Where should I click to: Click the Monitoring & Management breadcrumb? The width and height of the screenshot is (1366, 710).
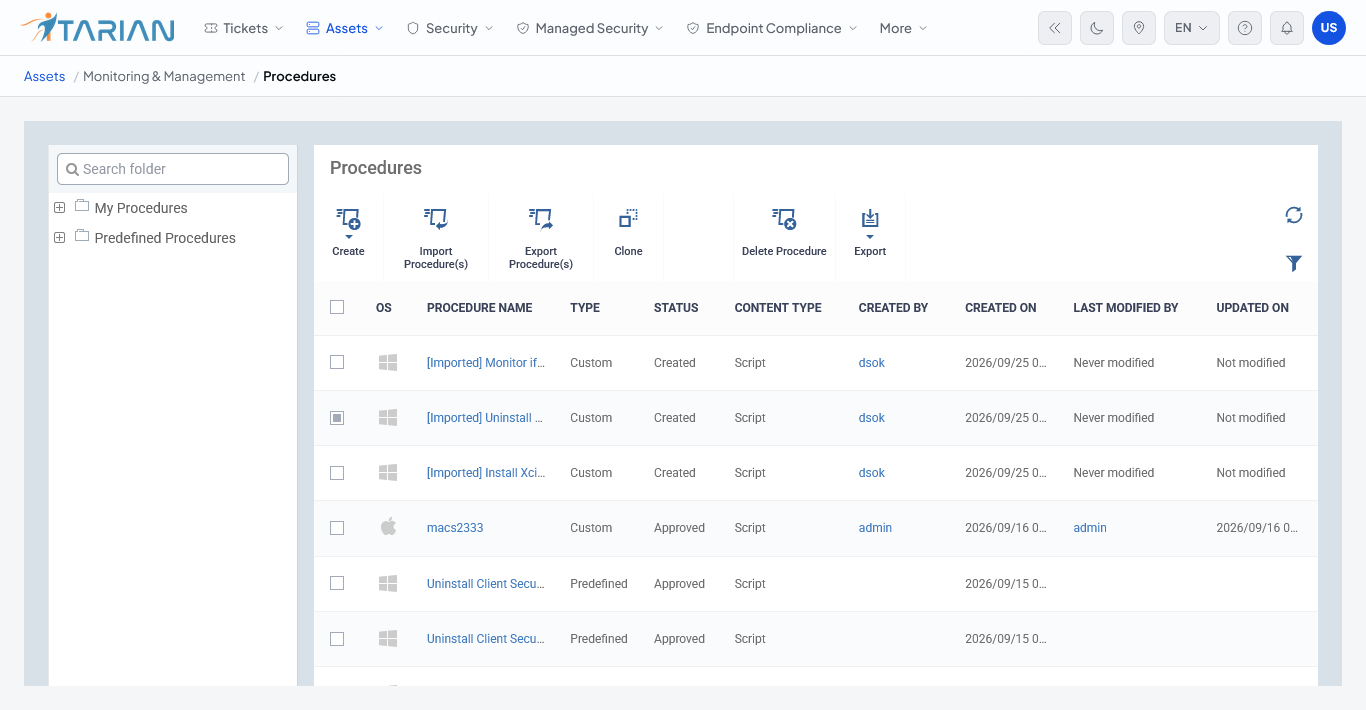coord(164,76)
